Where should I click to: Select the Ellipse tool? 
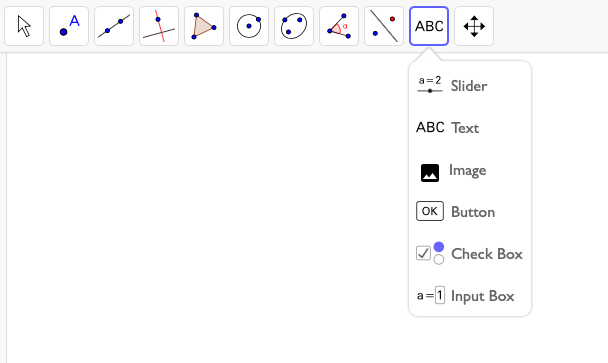pyautogui.click(x=294, y=26)
